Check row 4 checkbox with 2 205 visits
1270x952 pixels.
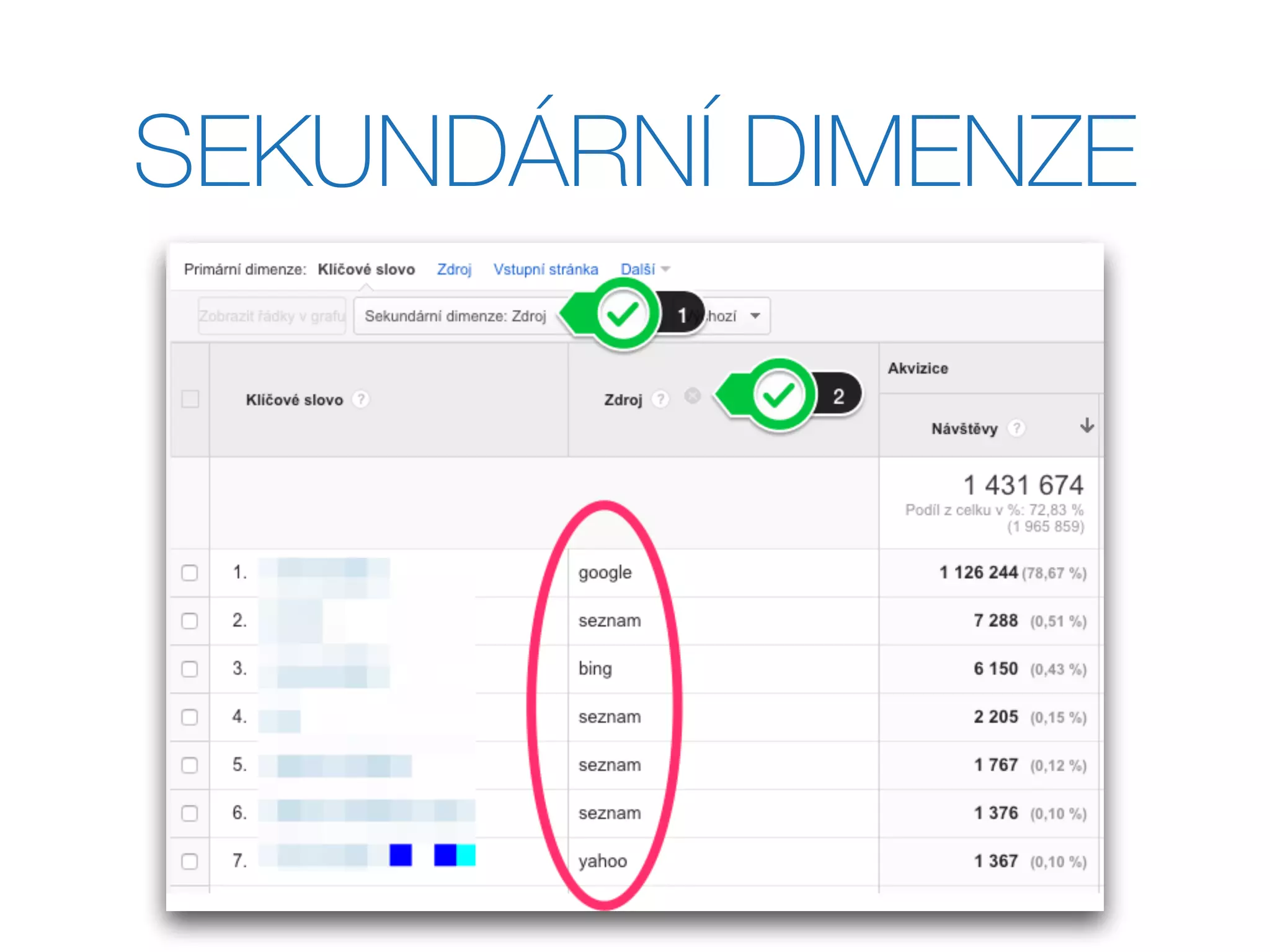tap(190, 717)
